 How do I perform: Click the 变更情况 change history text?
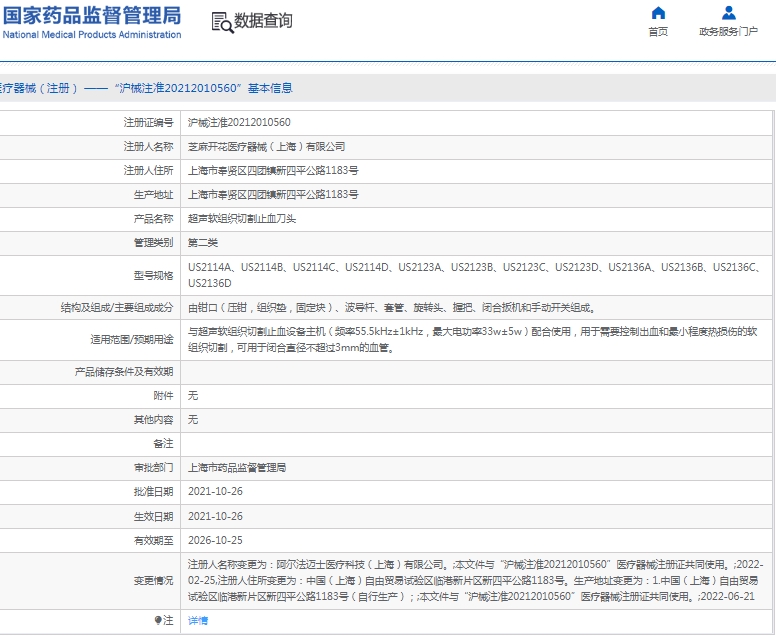point(476,581)
